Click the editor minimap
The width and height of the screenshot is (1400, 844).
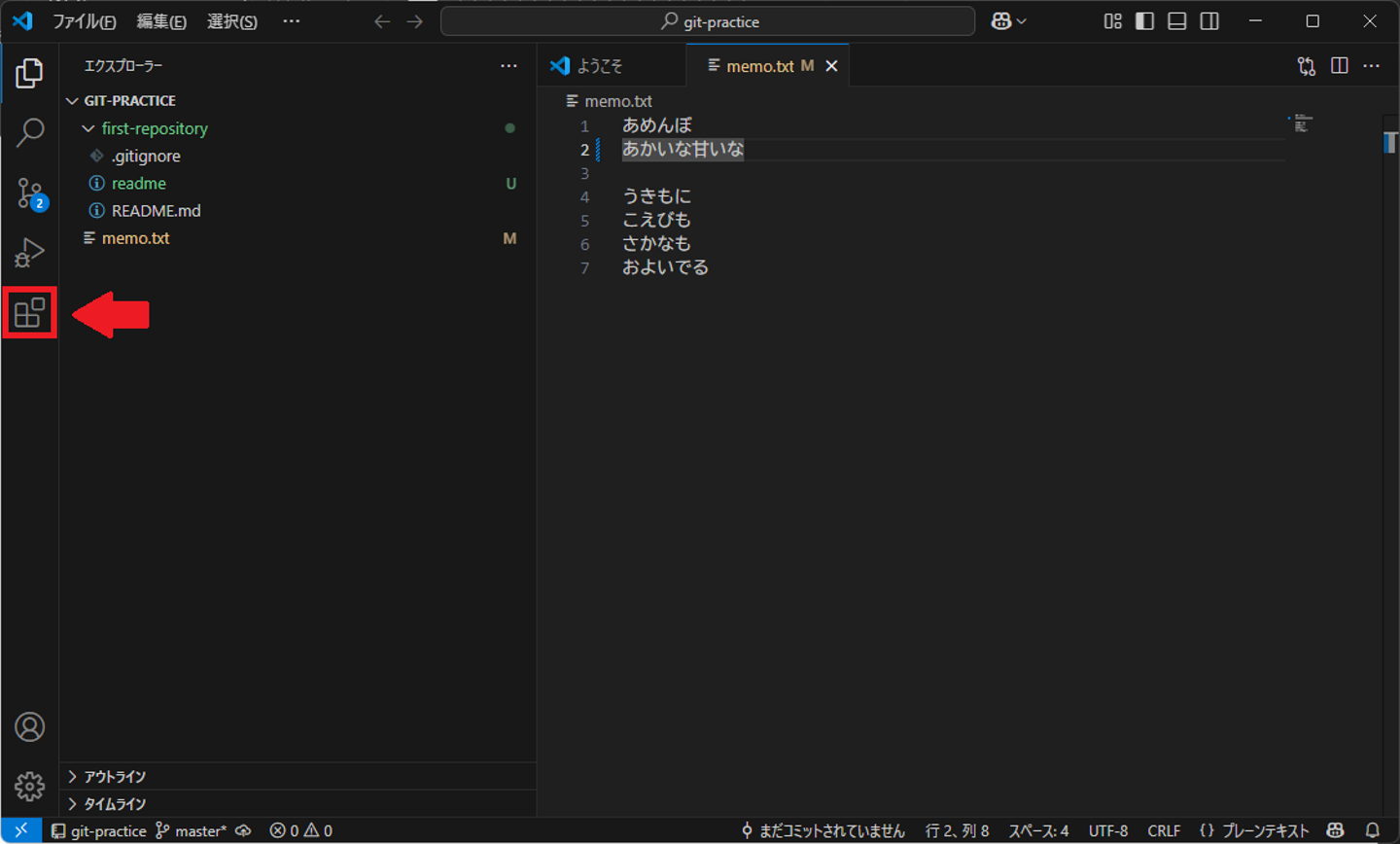(1303, 123)
